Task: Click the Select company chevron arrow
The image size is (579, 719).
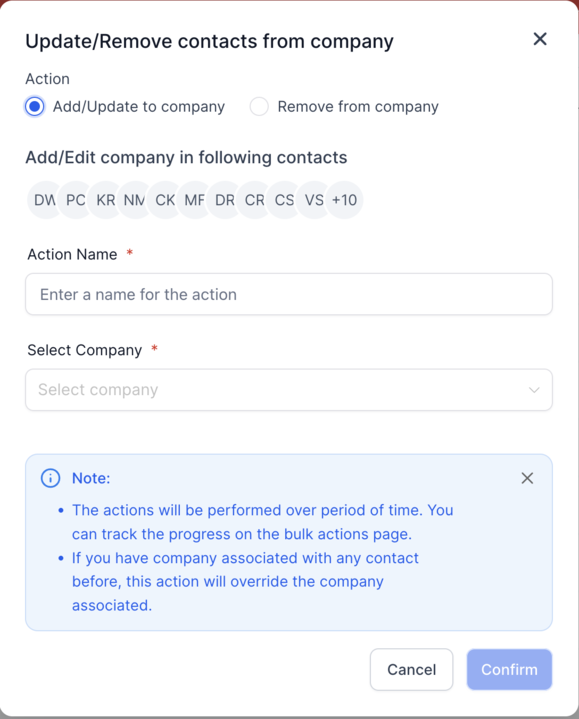Action: pyautogui.click(x=534, y=390)
